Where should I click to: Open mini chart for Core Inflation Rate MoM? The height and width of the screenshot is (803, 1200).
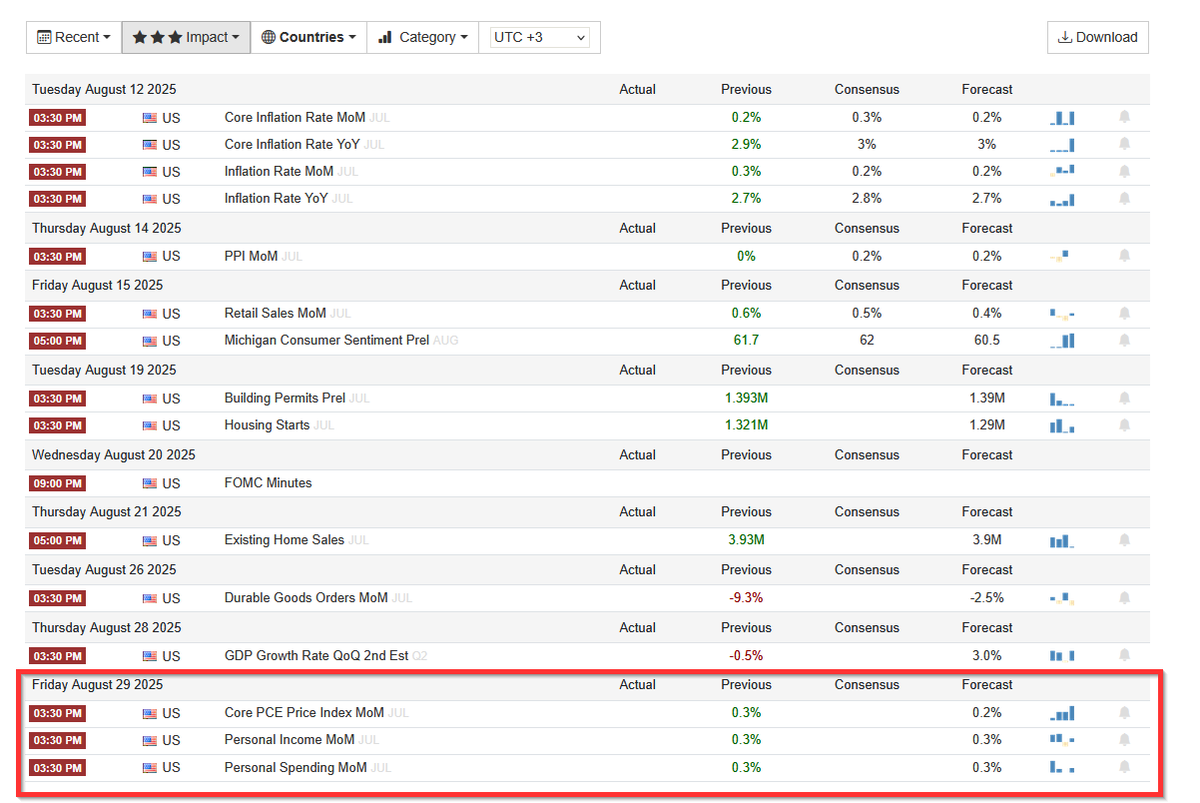[x=1062, y=118]
